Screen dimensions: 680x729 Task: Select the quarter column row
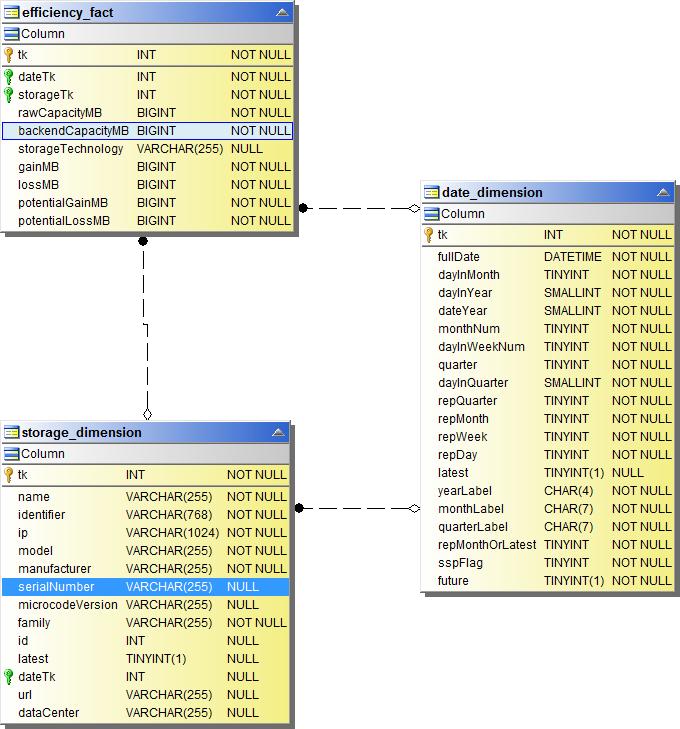tap(548, 365)
